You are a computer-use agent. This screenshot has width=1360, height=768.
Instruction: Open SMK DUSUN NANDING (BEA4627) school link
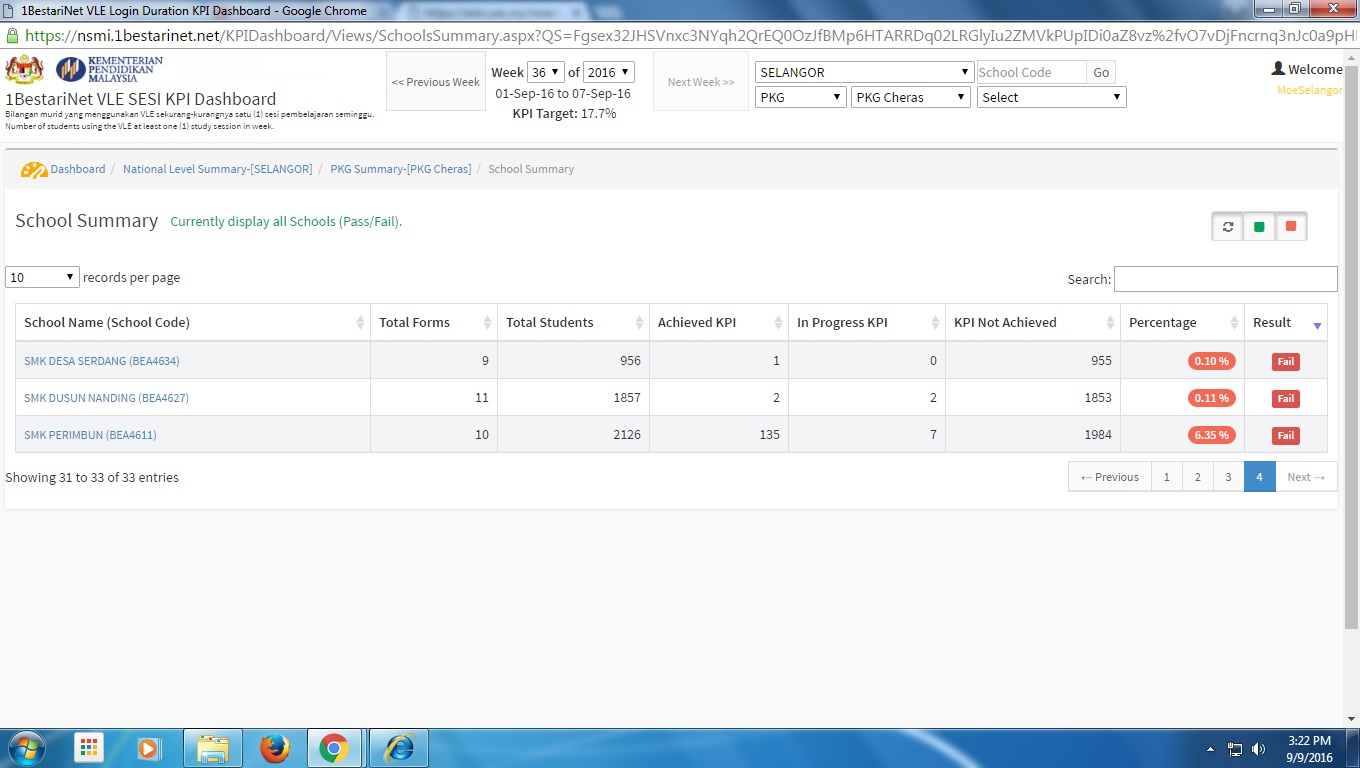coord(106,398)
